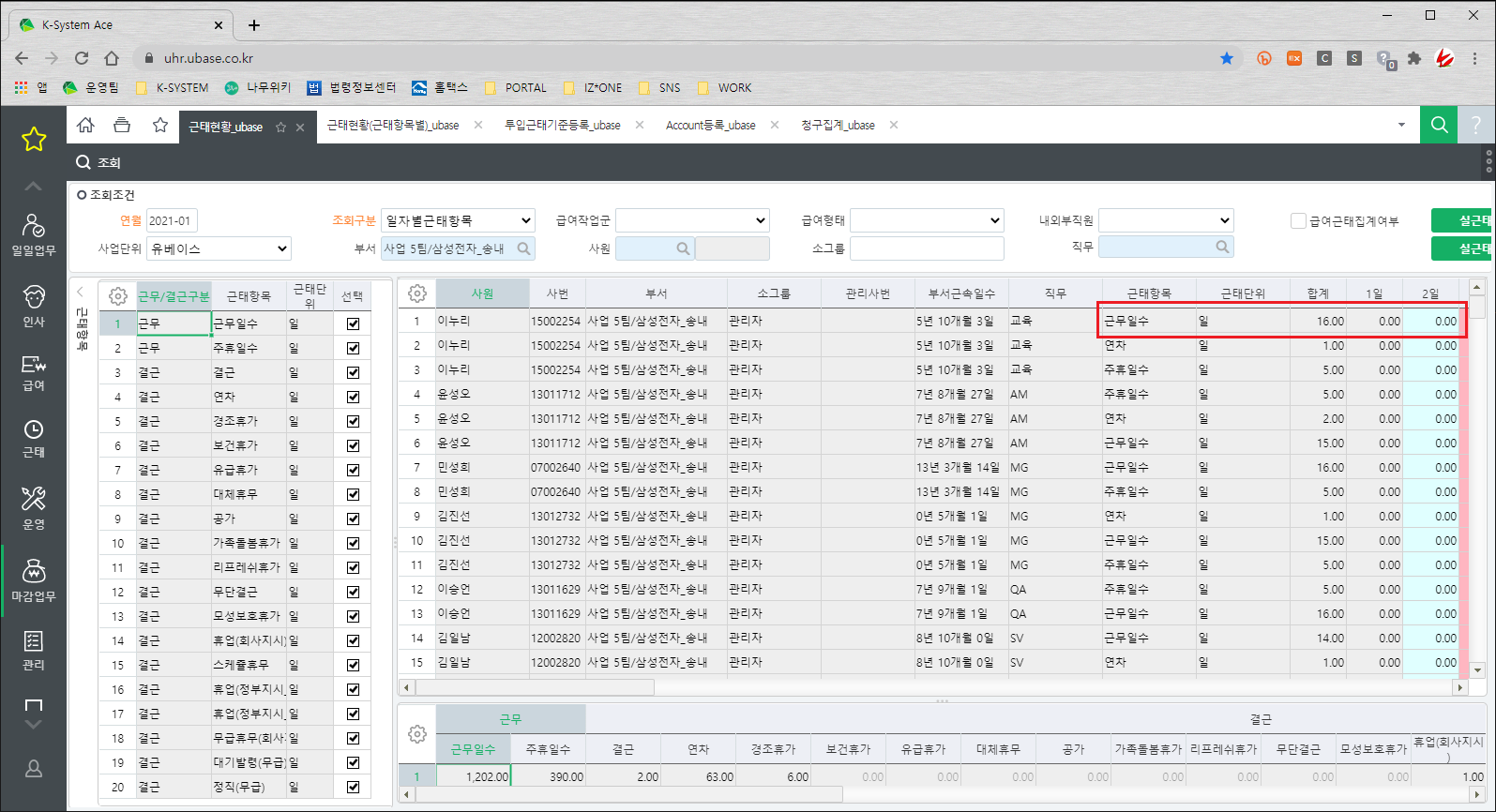Click the home icon in tab bar
Viewport: 1496px width, 812px height.
(85, 125)
